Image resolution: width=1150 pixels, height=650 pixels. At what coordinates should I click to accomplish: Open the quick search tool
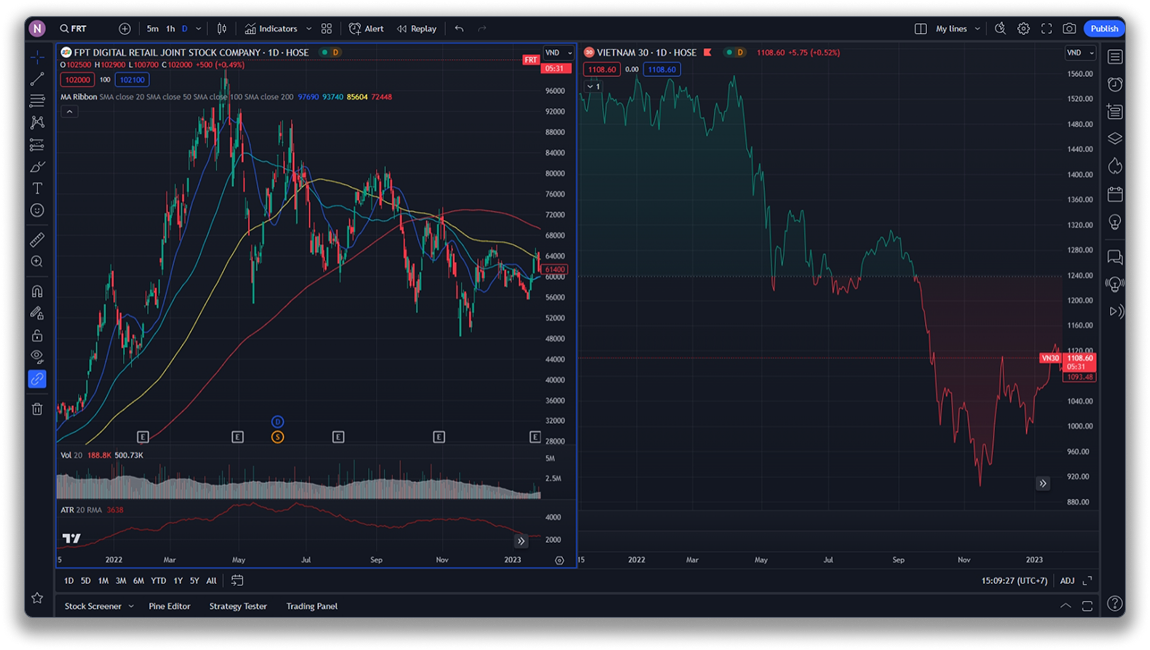[x=1000, y=29]
